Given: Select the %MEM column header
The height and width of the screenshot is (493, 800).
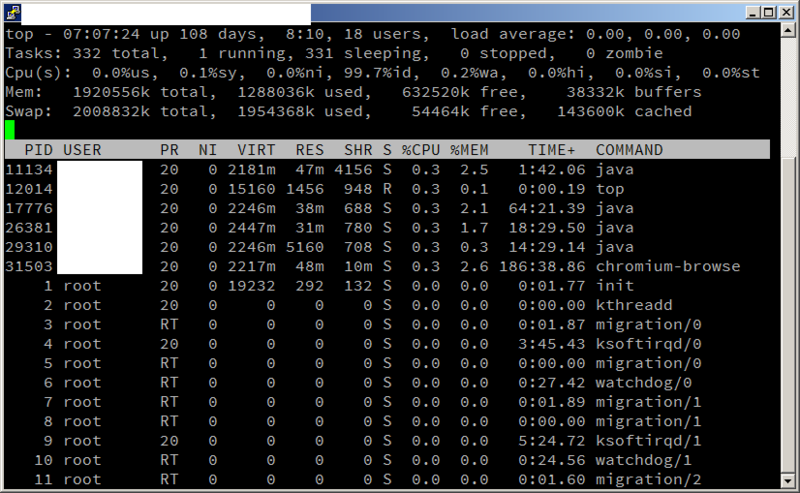Looking at the screenshot, I should (x=469, y=150).
